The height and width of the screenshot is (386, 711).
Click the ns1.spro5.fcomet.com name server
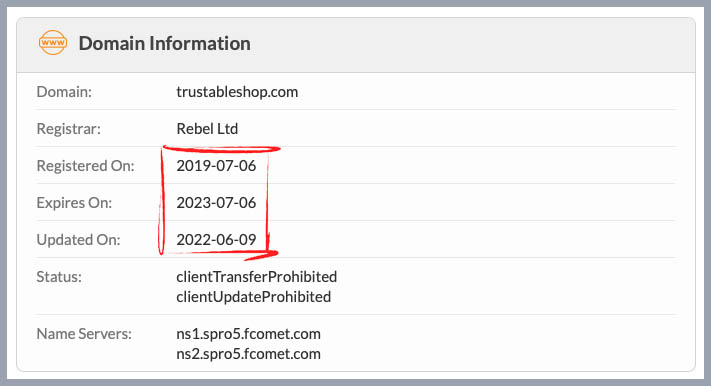(x=248, y=334)
